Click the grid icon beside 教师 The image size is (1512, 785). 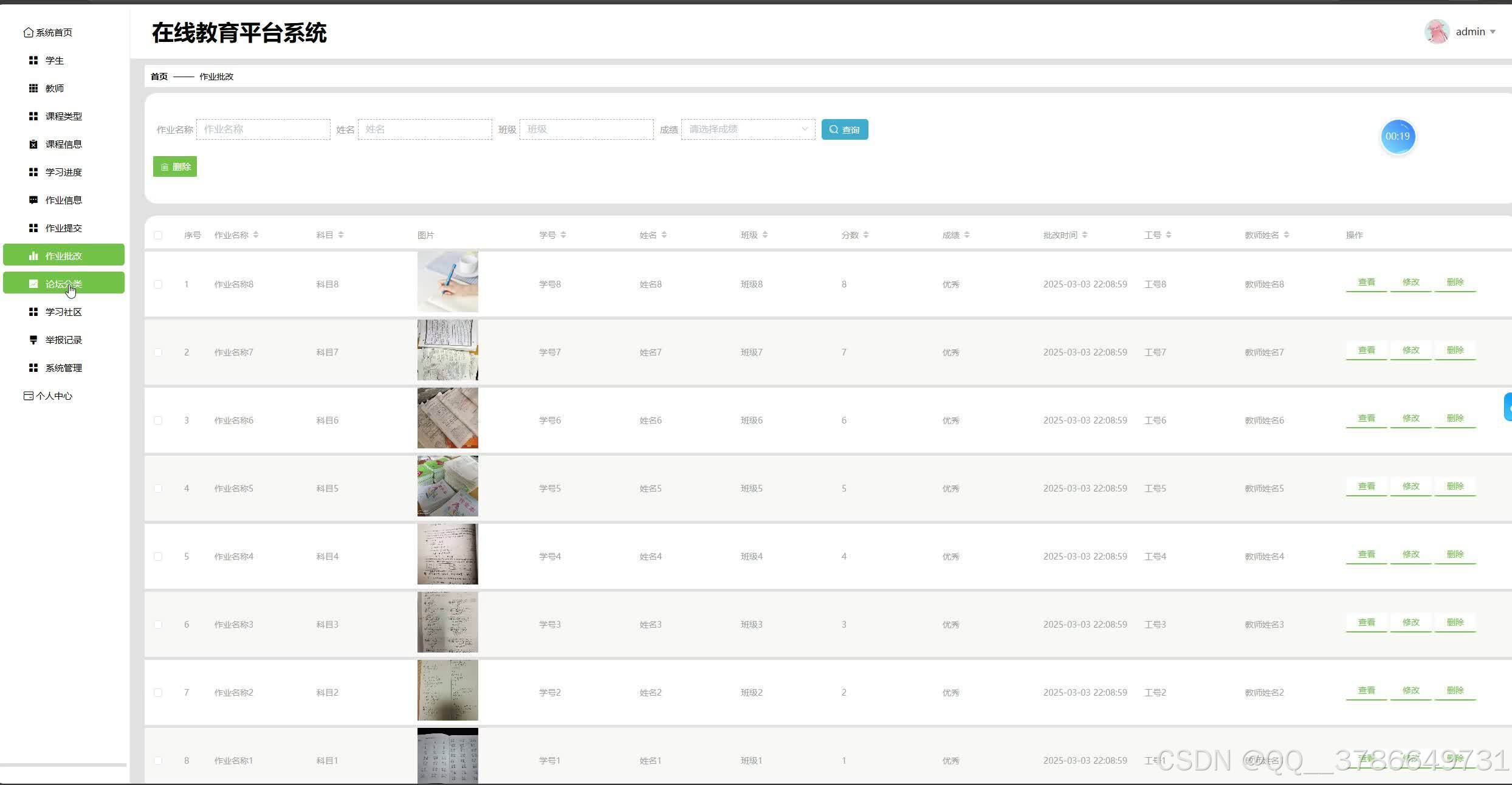click(33, 88)
